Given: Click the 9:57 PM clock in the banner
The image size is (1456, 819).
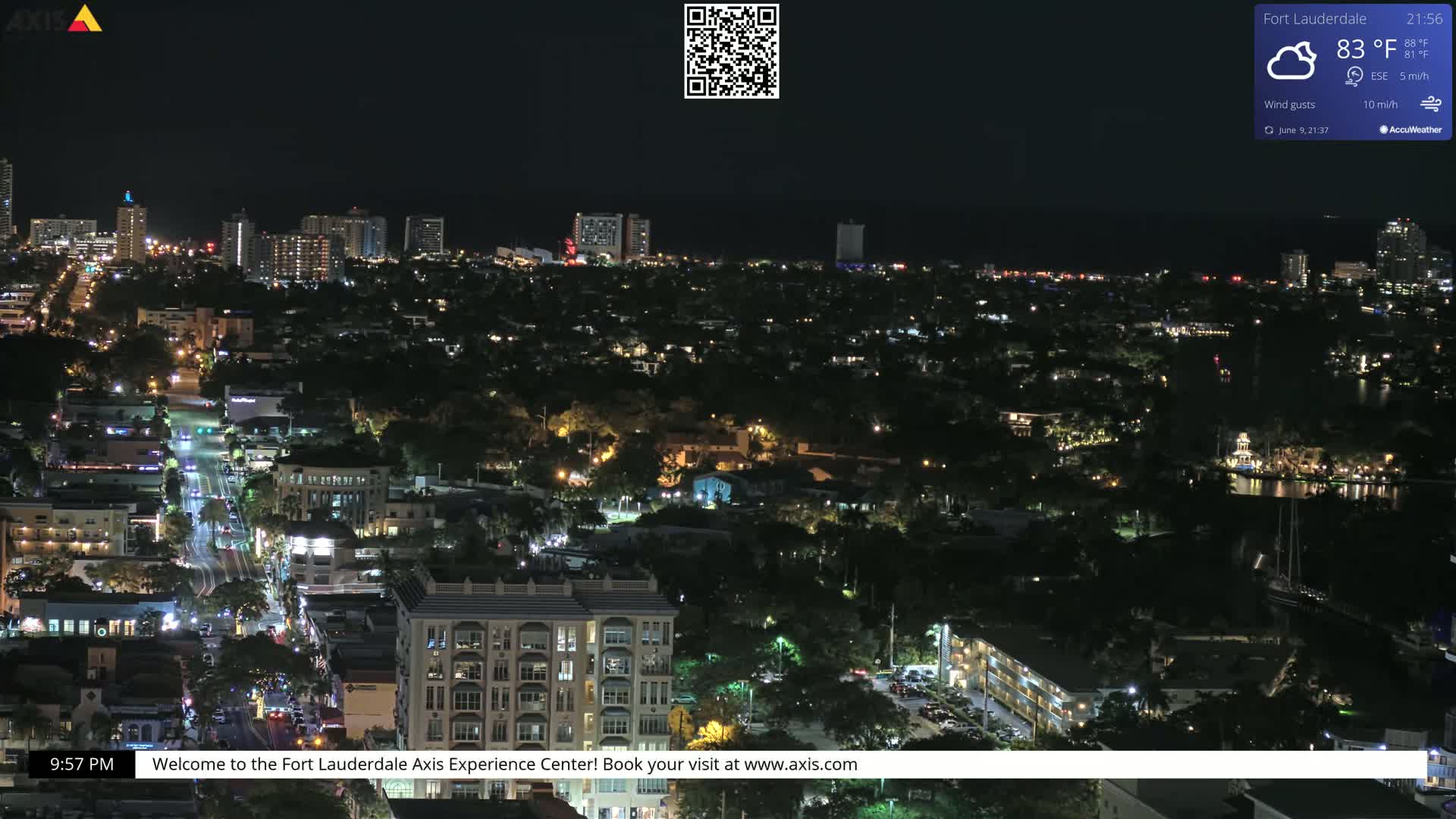Looking at the screenshot, I should point(82,764).
